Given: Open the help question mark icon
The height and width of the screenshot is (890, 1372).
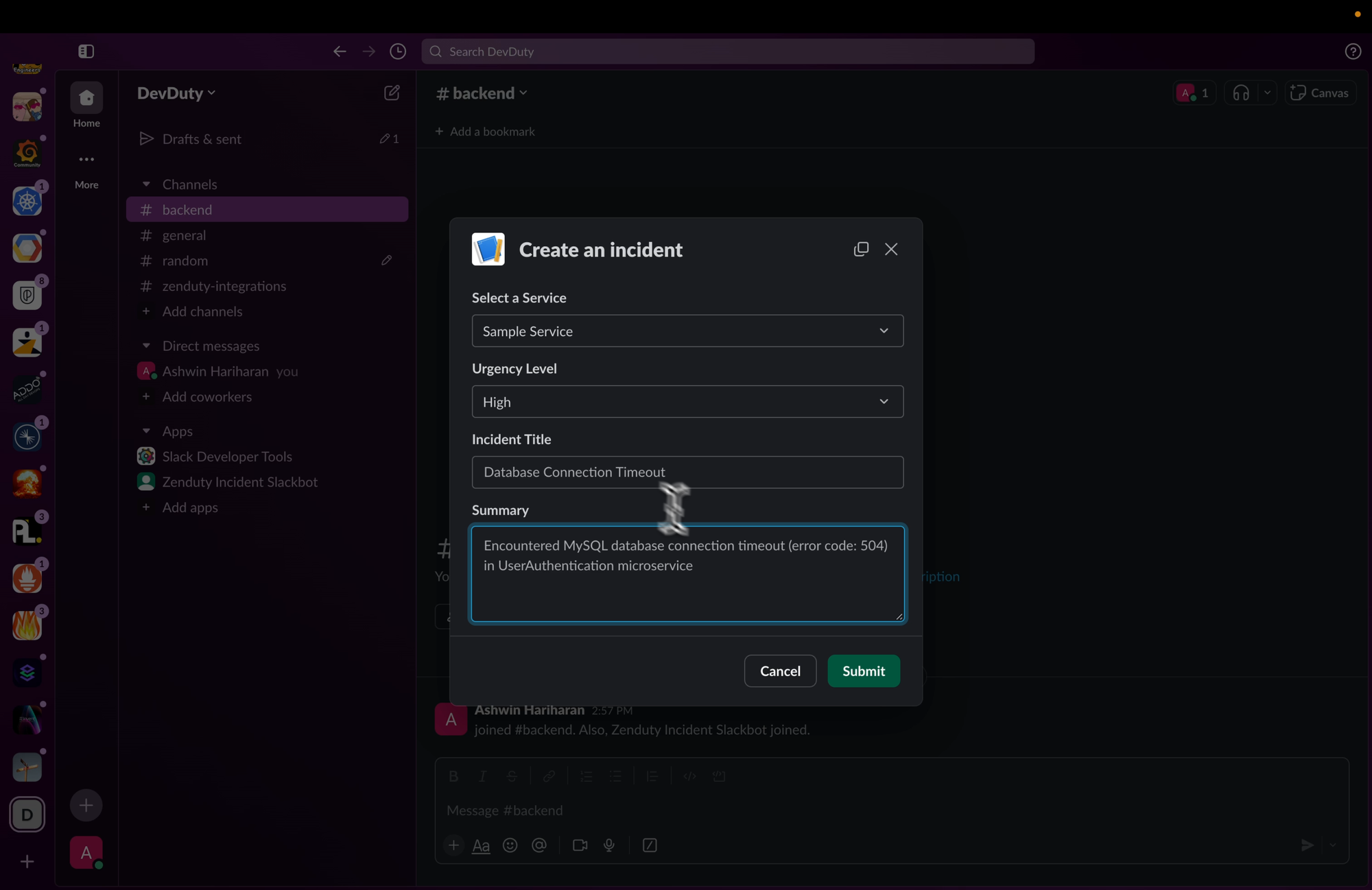Looking at the screenshot, I should tap(1353, 51).
